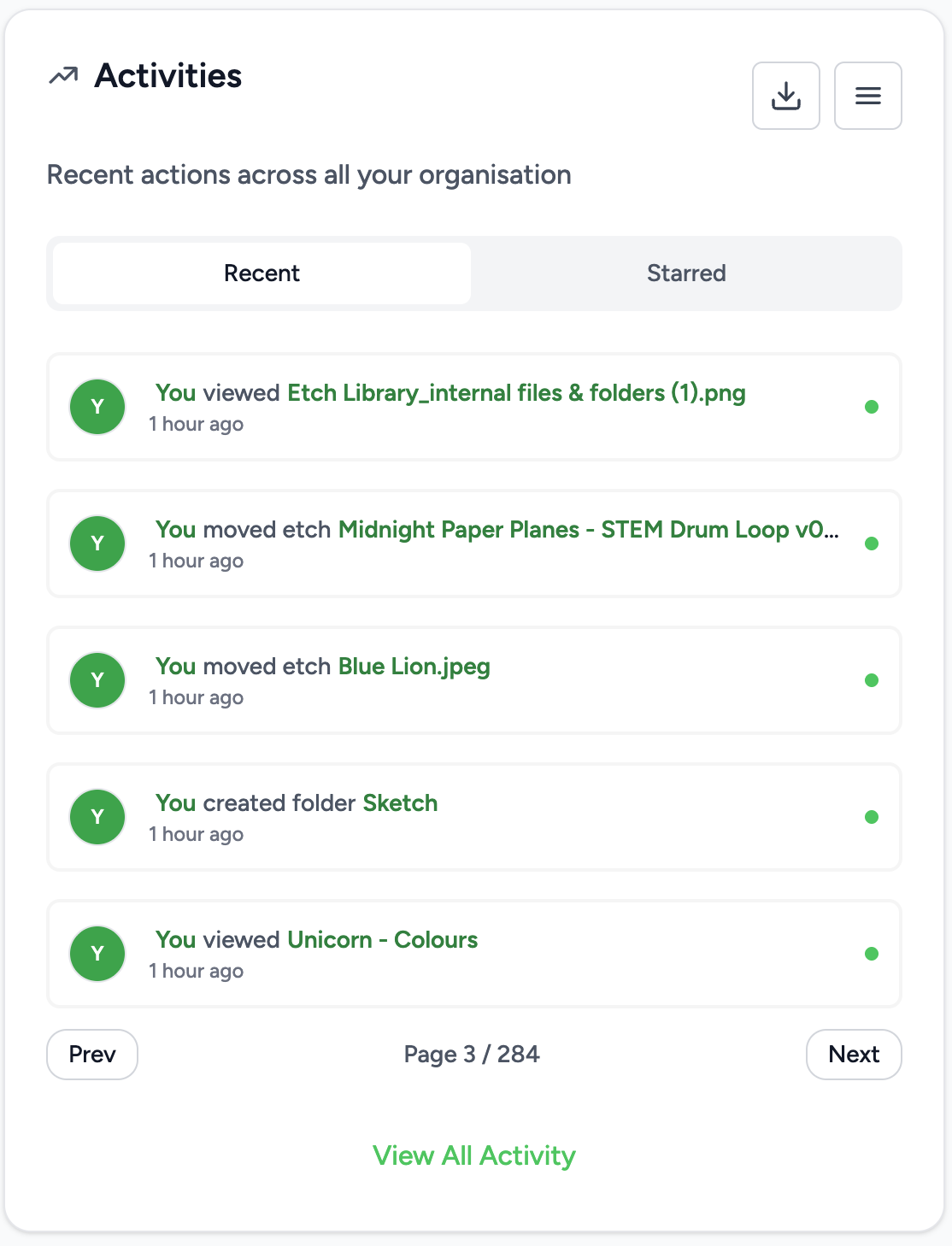Click the Y avatar beside Etch Library entry

[97, 407]
